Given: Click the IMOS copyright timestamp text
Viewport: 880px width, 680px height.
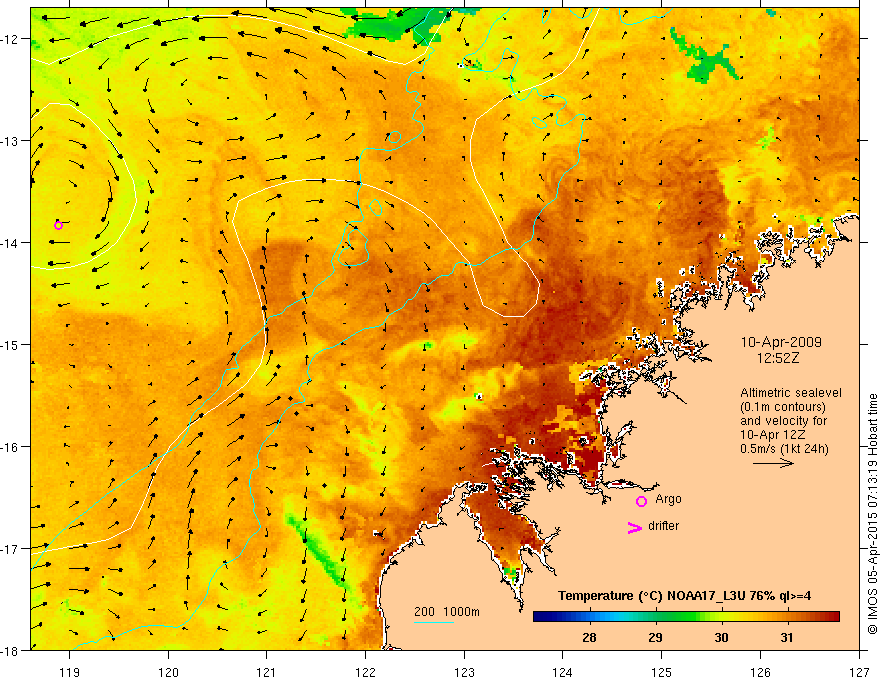Looking at the screenshot, I should (x=873, y=514).
